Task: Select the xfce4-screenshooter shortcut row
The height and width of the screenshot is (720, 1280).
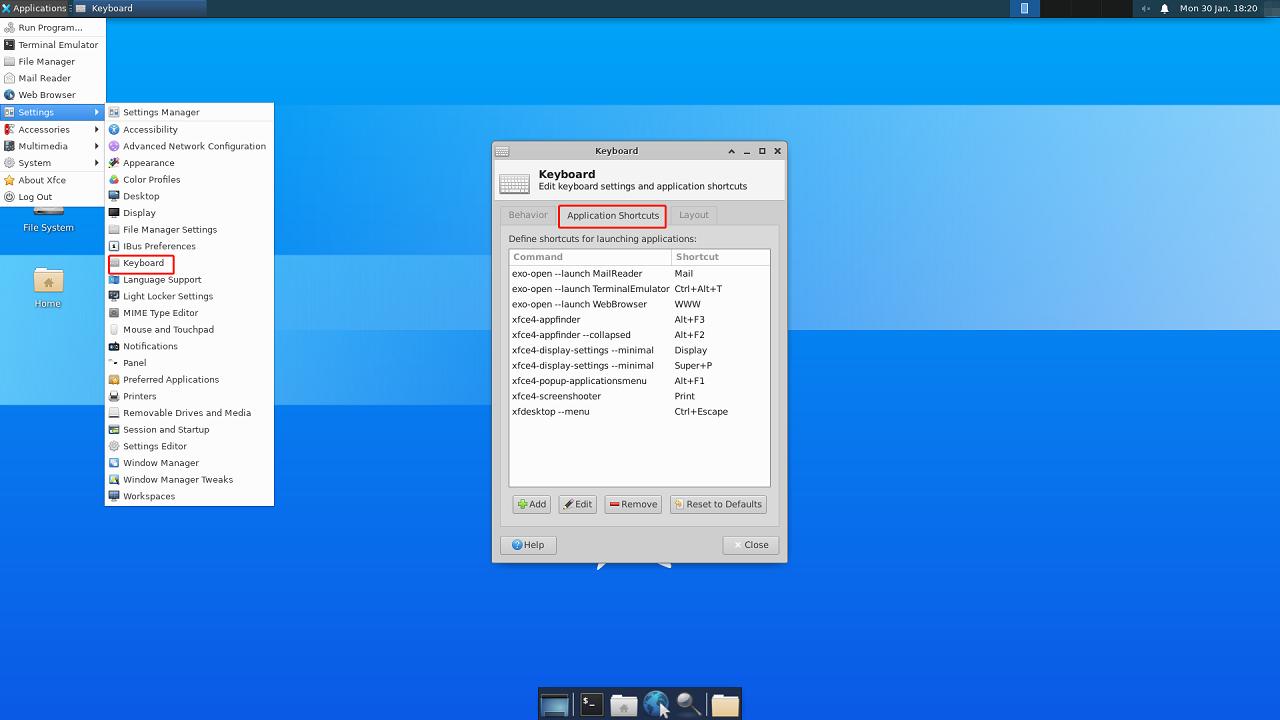Action: tap(639, 396)
